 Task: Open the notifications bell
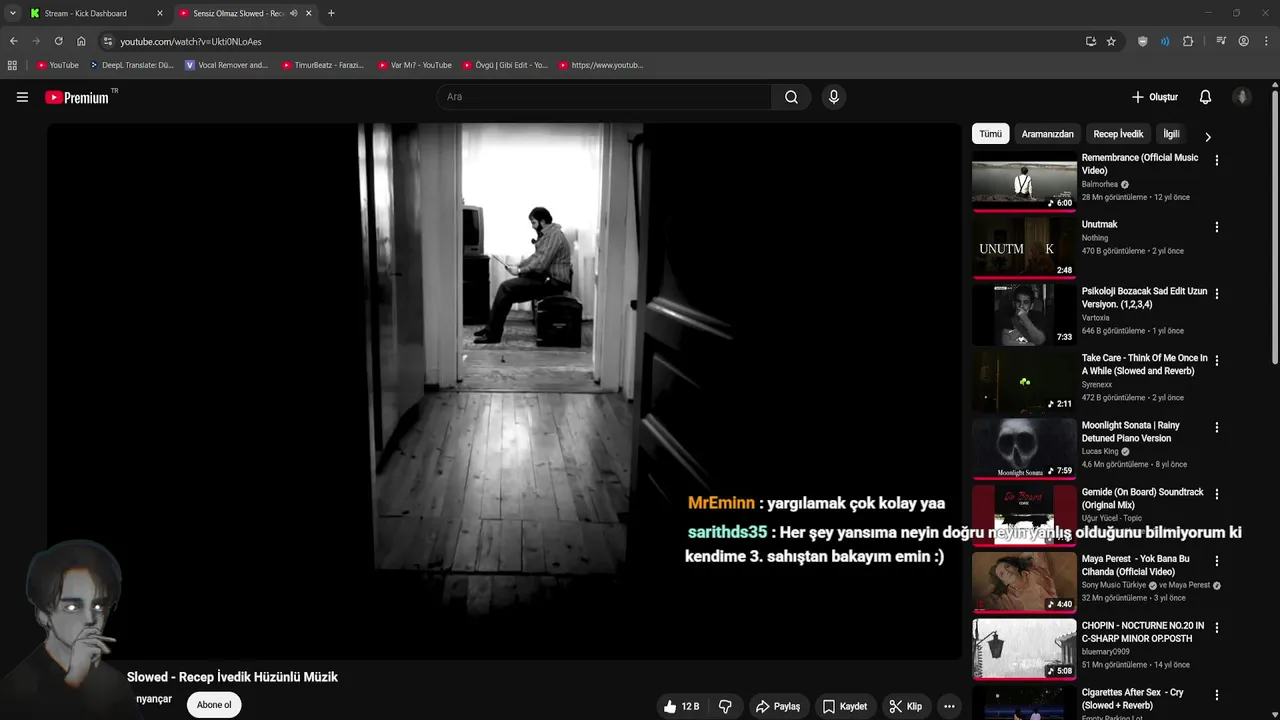point(1205,97)
